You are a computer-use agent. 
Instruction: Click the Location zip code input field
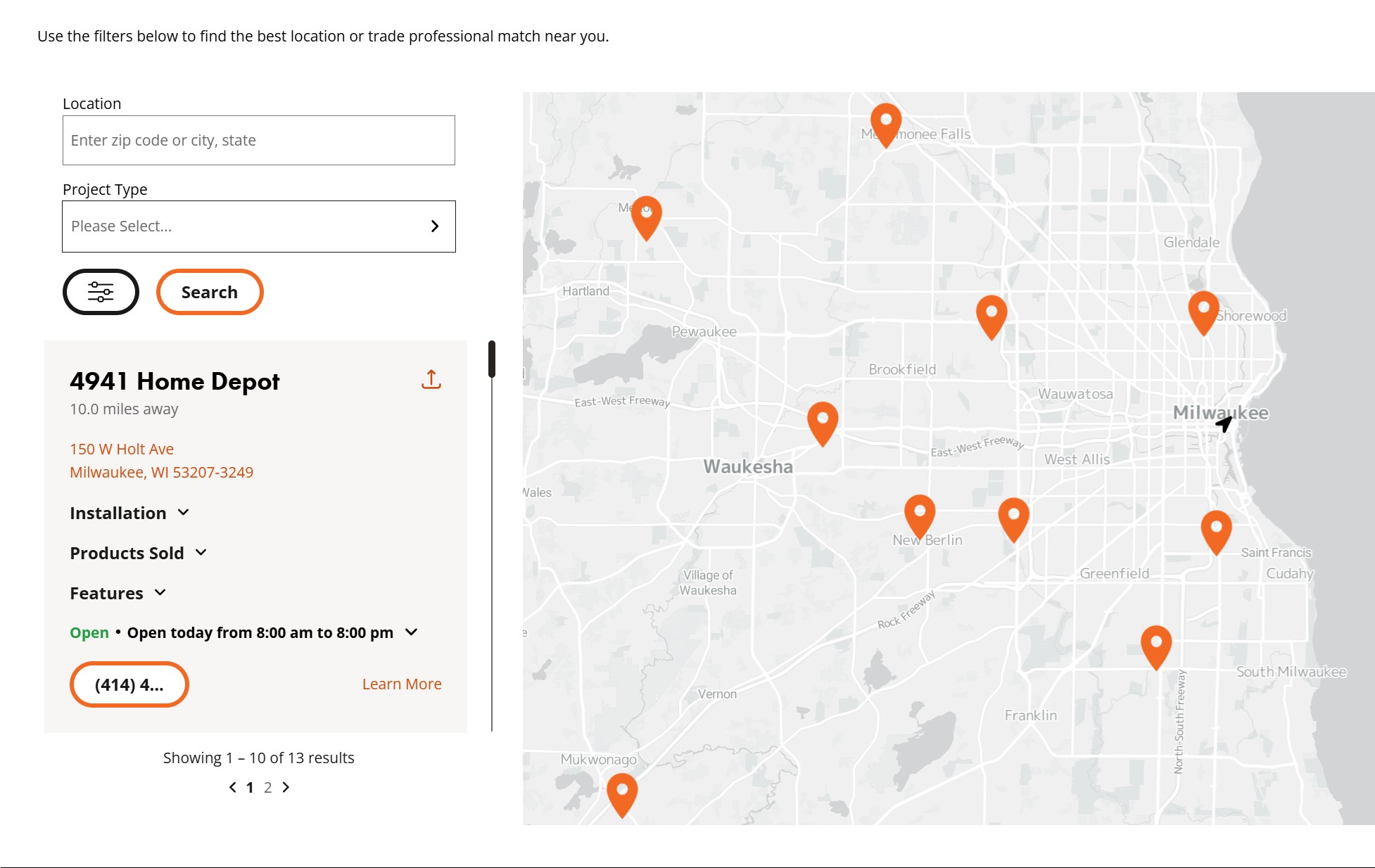(258, 141)
